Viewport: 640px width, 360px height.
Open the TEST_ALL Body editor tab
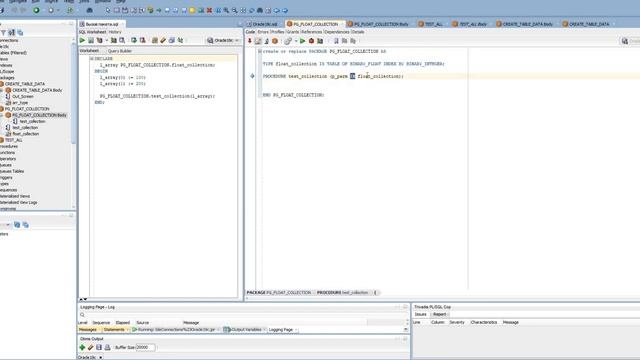pyautogui.click(x=470, y=24)
